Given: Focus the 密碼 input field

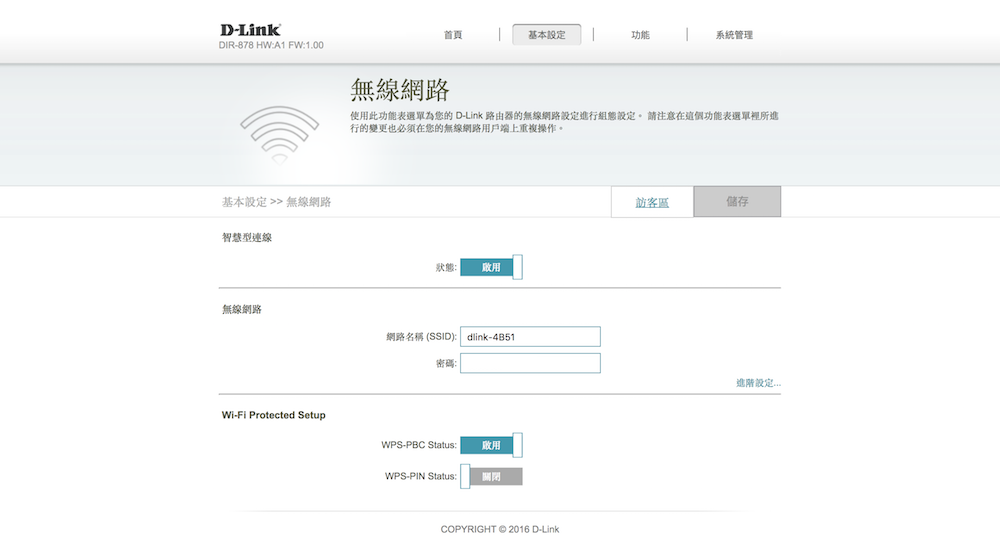Looking at the screenshot, I should coord(530,363).
